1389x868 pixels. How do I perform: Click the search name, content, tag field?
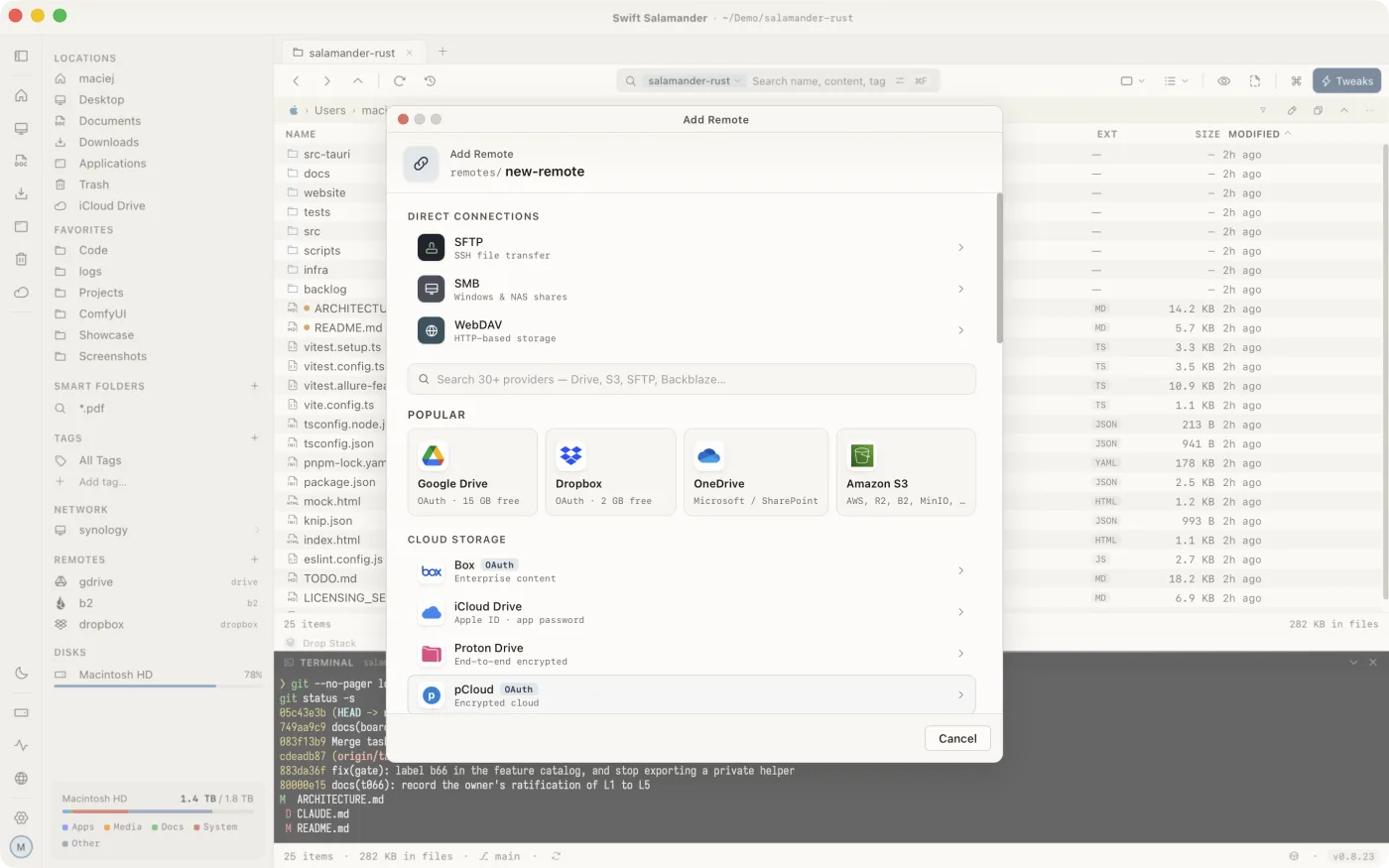(819, 81)
